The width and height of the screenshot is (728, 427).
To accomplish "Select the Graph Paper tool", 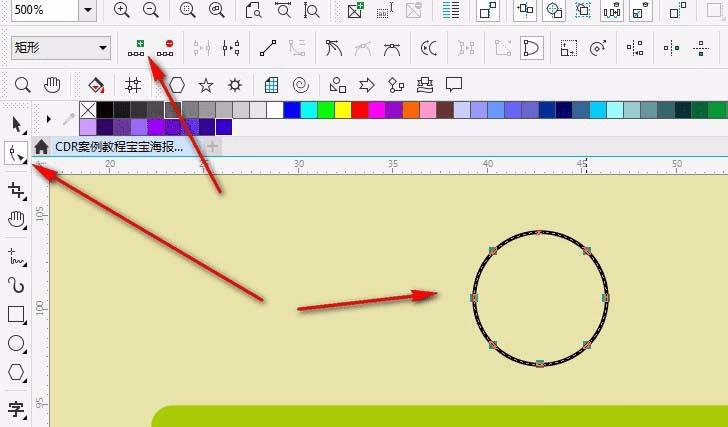I will pos(271,85).
